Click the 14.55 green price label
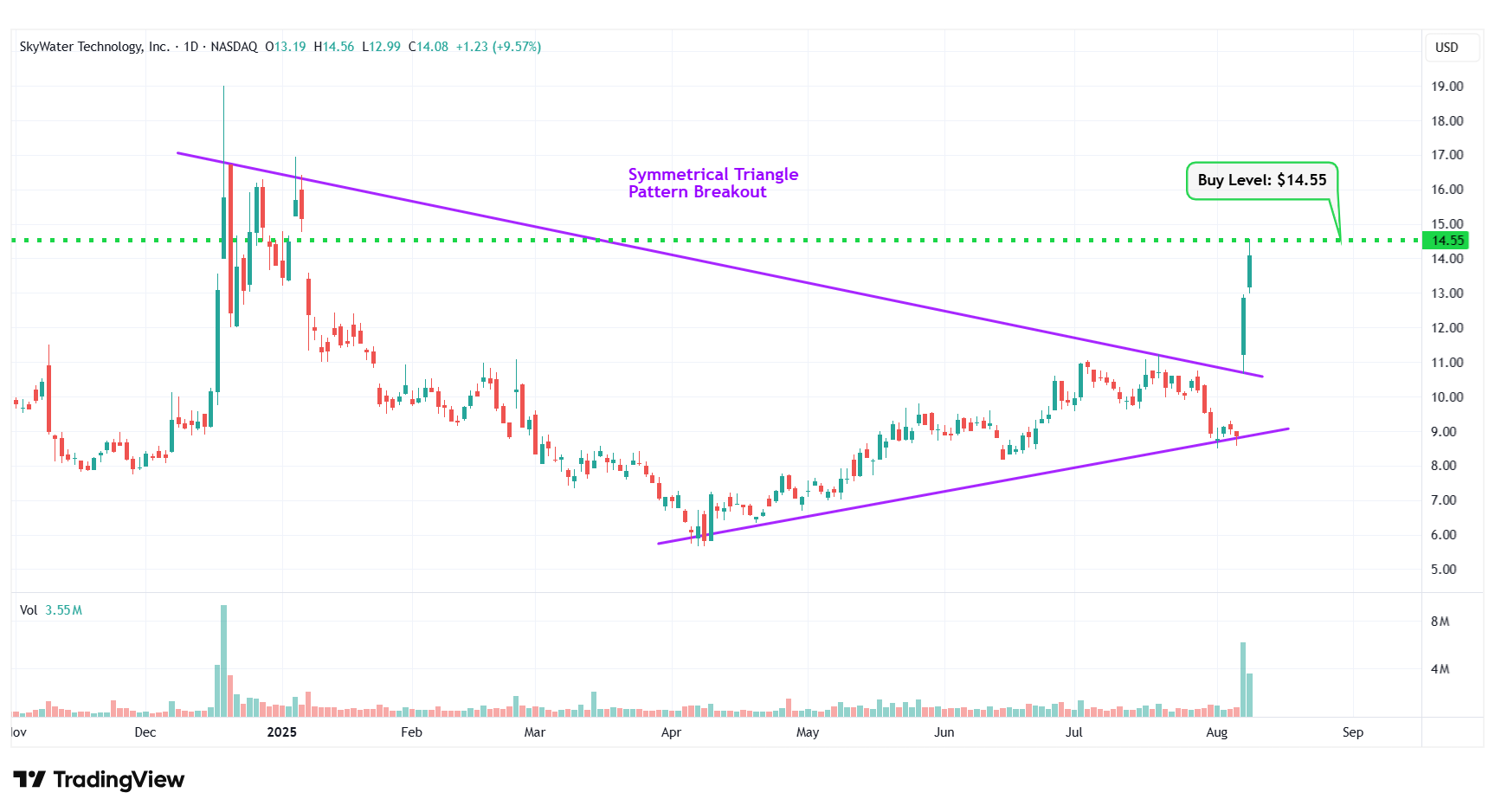The width and height of the screenshot is (1495, 812). click(x=1447, y=241)
